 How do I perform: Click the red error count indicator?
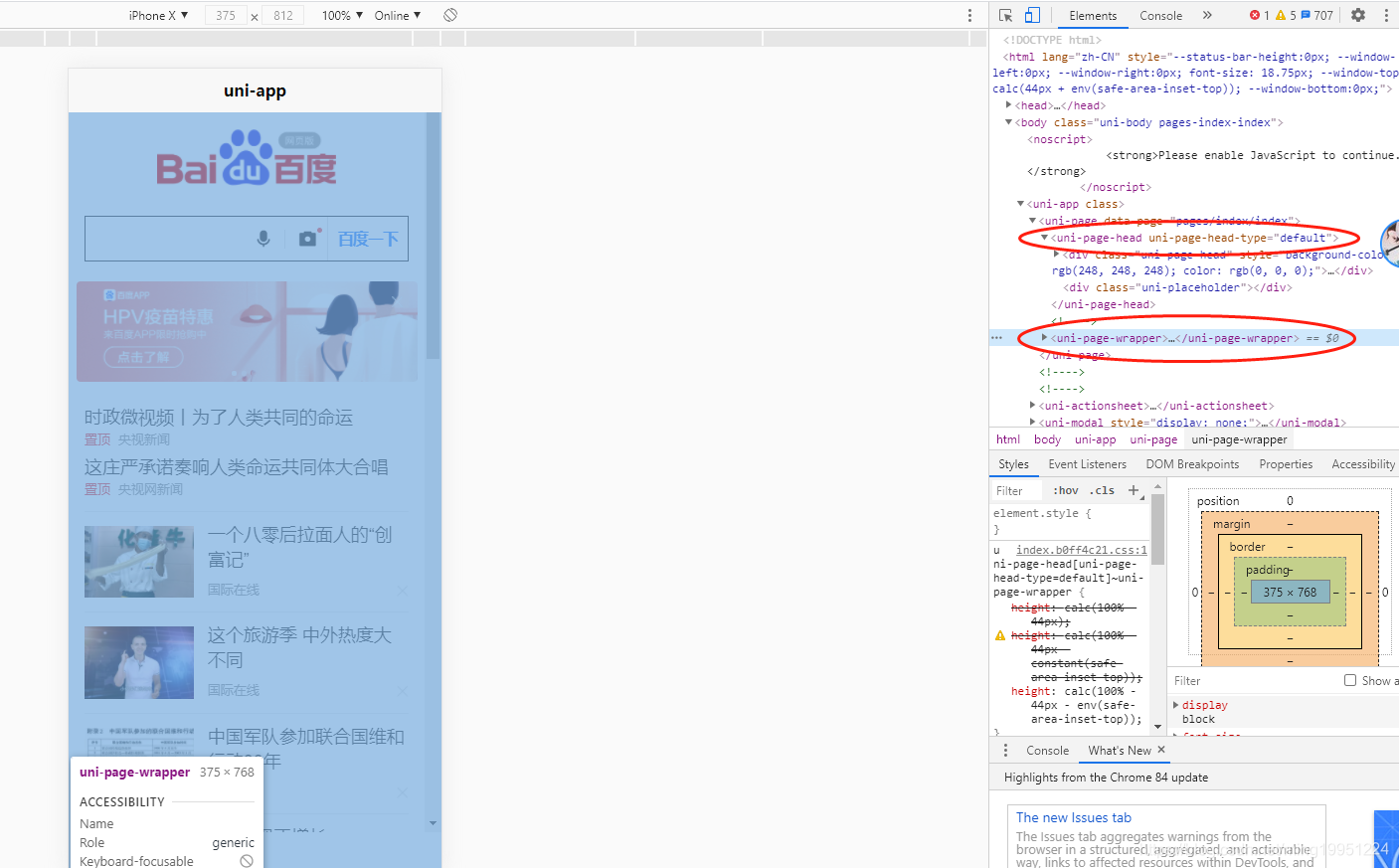(1260, 15)
